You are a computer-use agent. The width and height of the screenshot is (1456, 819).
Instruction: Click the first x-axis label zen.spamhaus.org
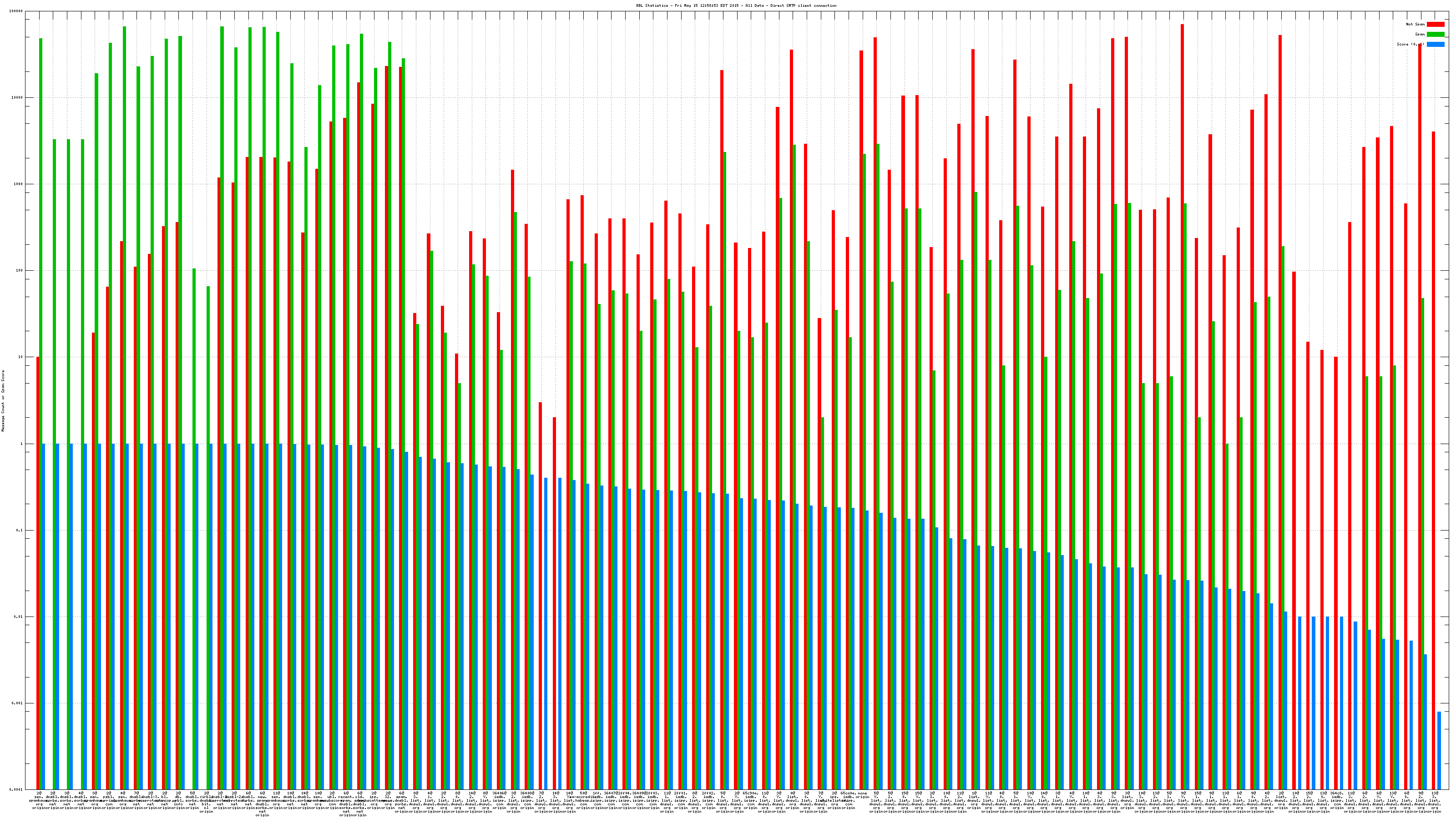(39, 800)
